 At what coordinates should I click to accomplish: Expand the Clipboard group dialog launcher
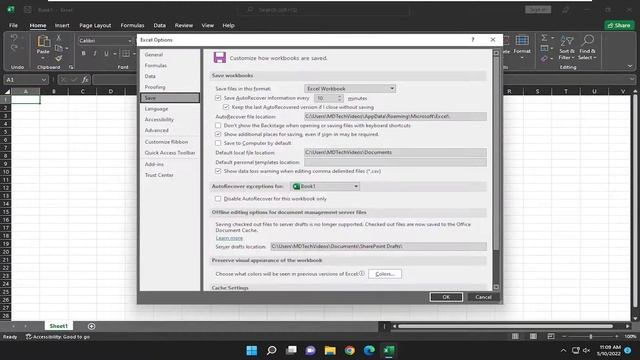tap(71, 67)
